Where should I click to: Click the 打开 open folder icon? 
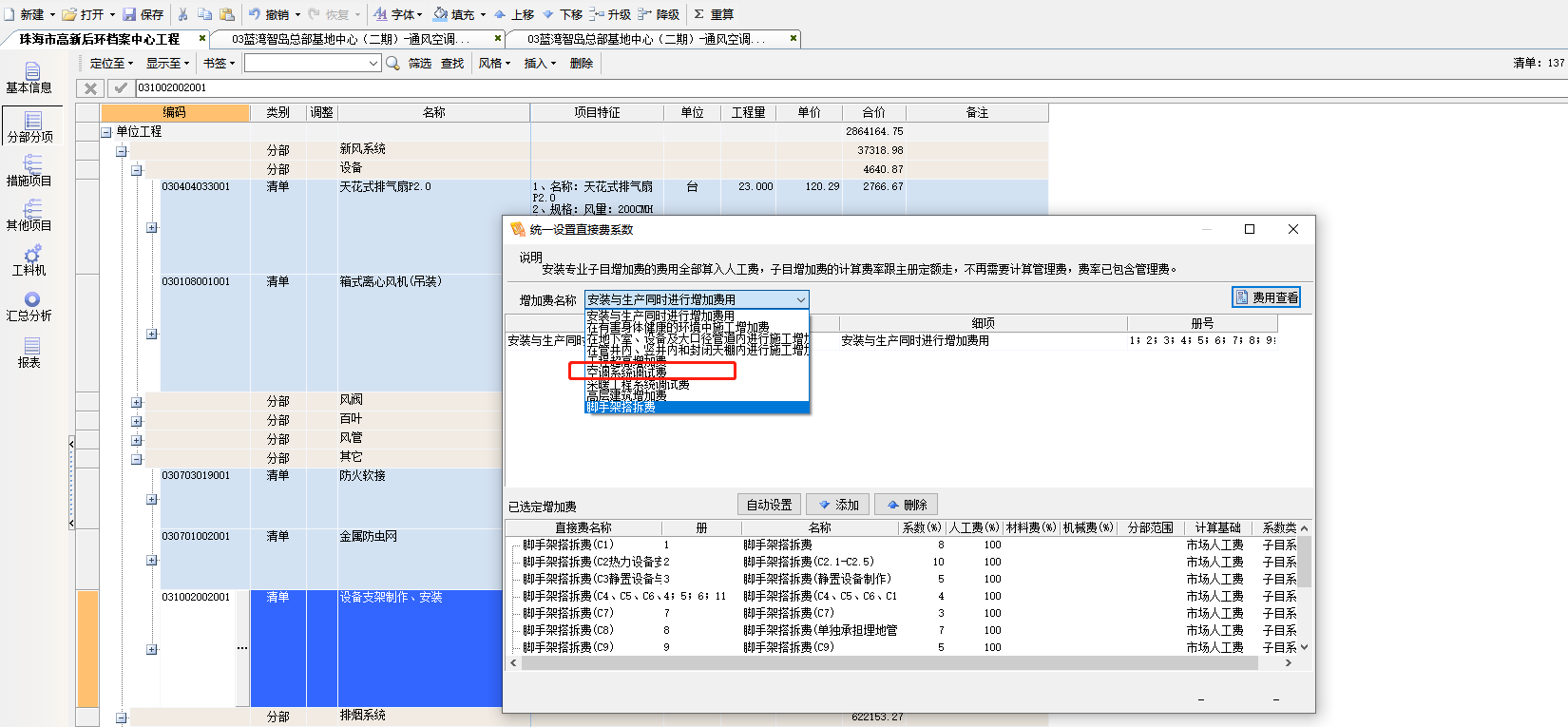[x=69, y=14]
